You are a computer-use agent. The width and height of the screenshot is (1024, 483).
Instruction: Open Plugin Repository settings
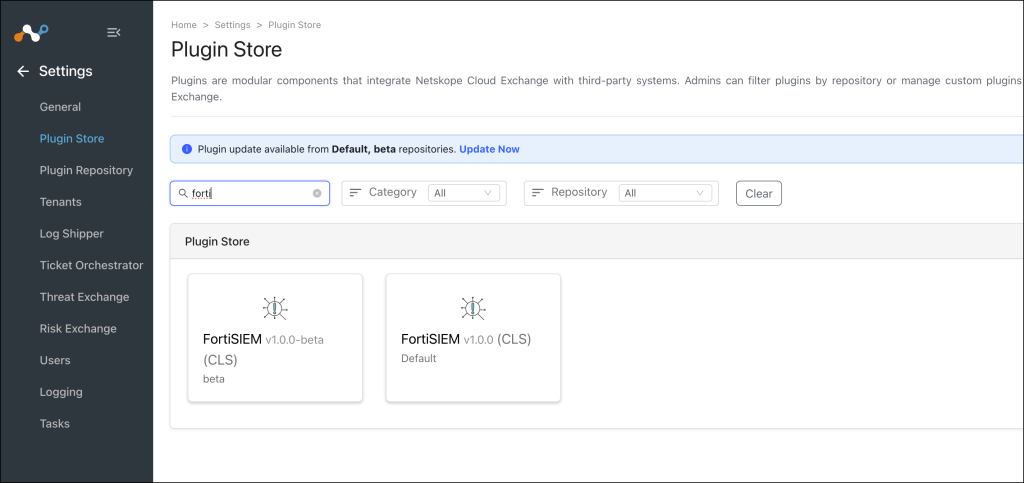coord(86,170)
